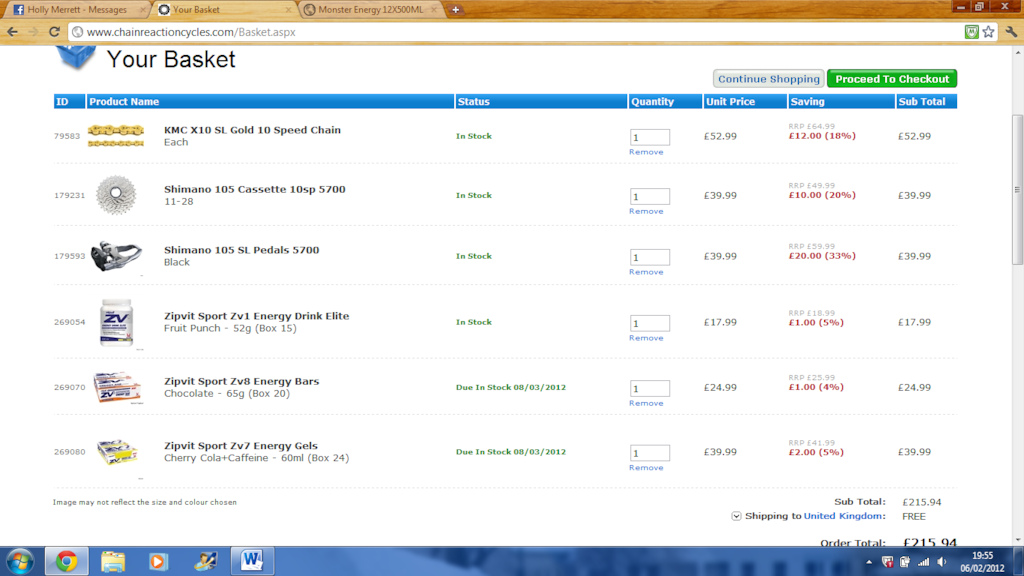Click the gold chain product thumbnail
The height and width of the screenshot is (576, 1024).
116,135
